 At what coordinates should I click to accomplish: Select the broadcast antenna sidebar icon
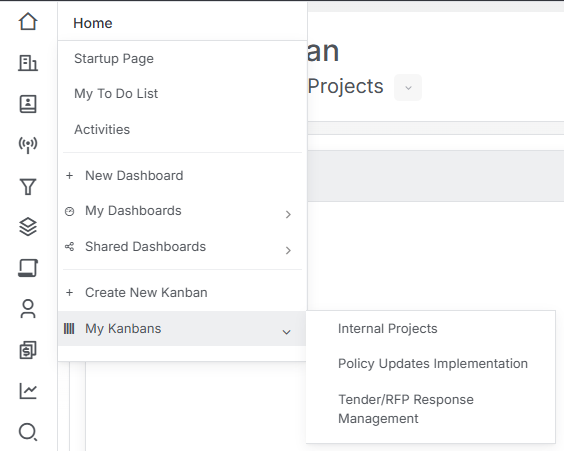click(28, 145)
